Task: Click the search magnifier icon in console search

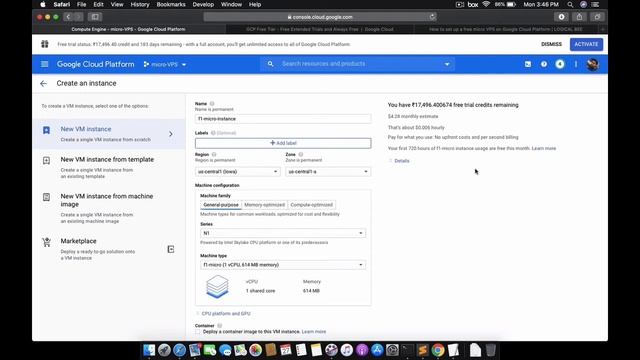Action: [x=270, y=64]
